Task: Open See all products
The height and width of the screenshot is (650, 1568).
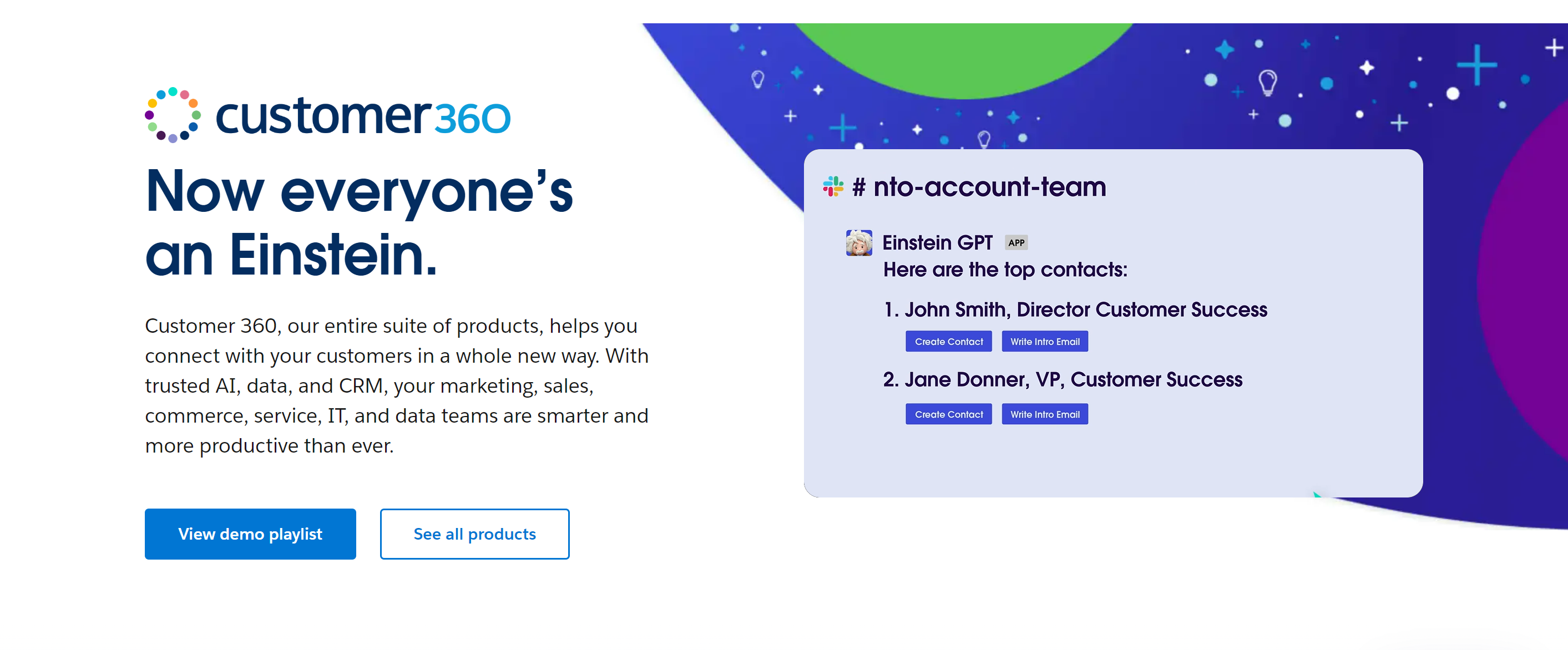Action: (474, 534)
